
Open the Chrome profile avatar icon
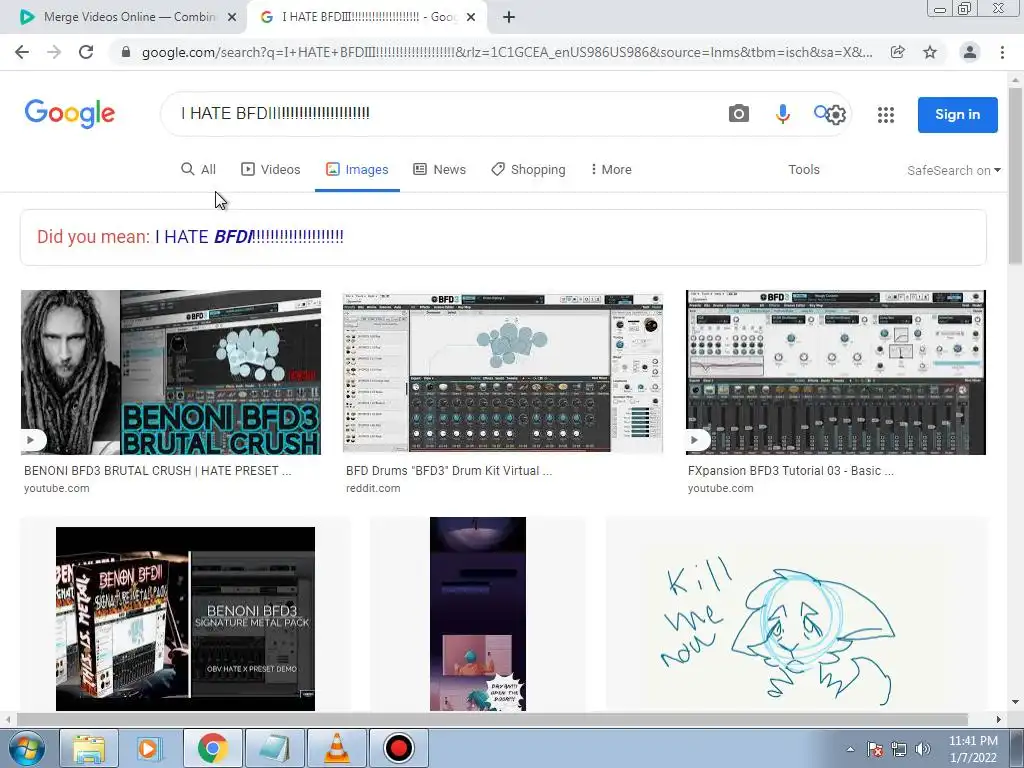point(970,52)
